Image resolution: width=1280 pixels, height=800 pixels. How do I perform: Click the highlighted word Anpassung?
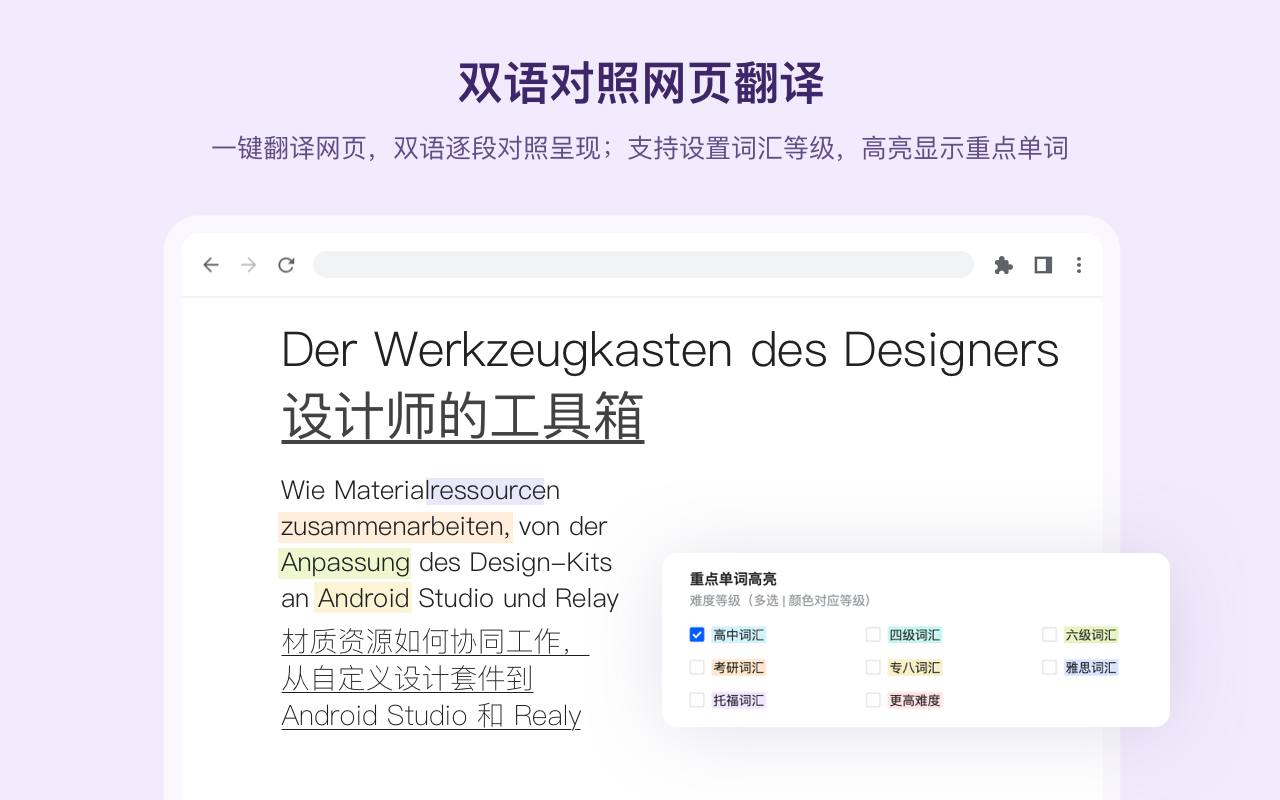click(x=344, y=562)
